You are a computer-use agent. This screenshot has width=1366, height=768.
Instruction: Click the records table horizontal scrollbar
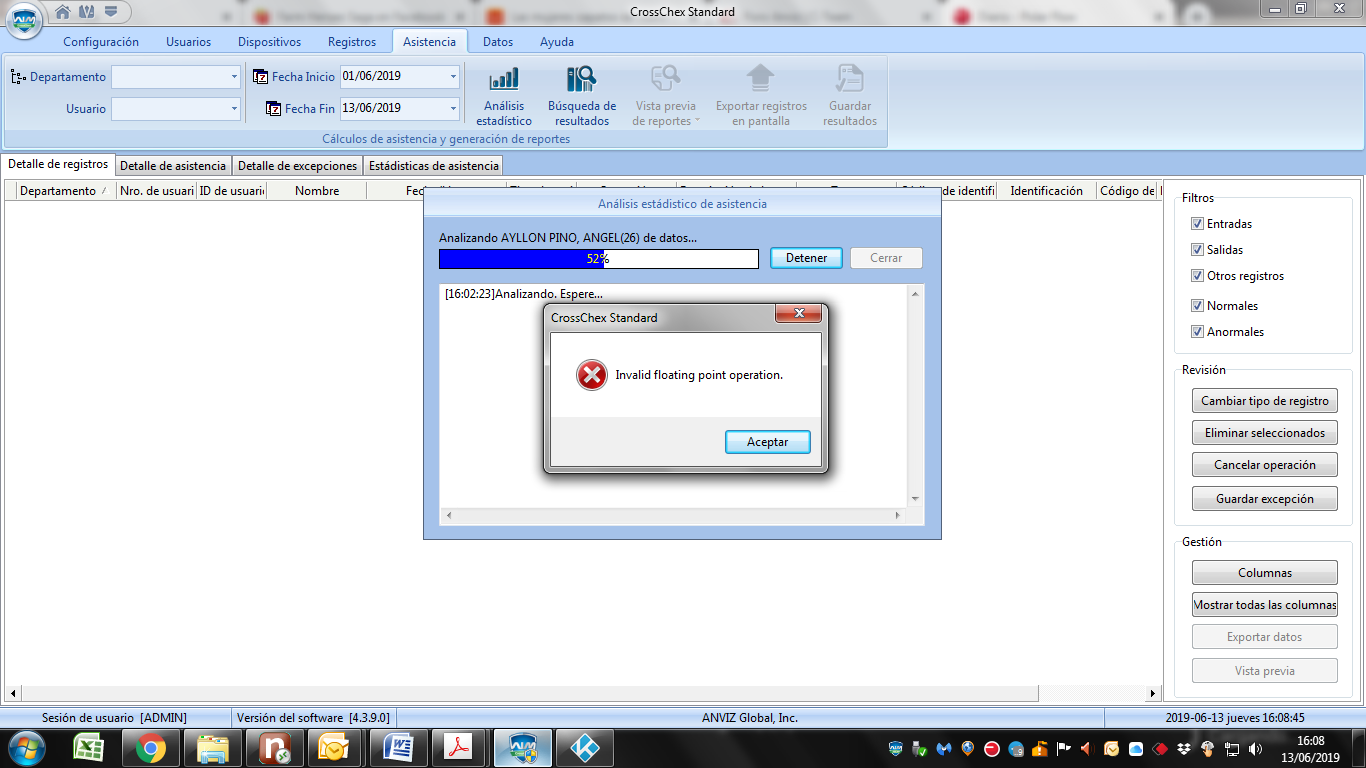coord(583,694)
